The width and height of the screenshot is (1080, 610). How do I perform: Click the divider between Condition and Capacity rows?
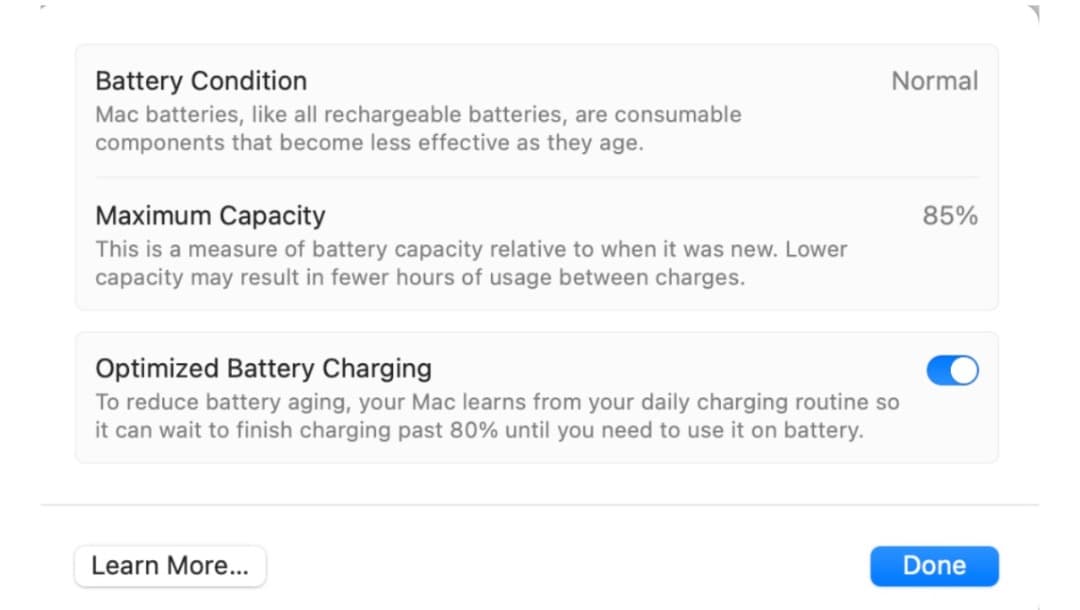(x=537, y=178)
